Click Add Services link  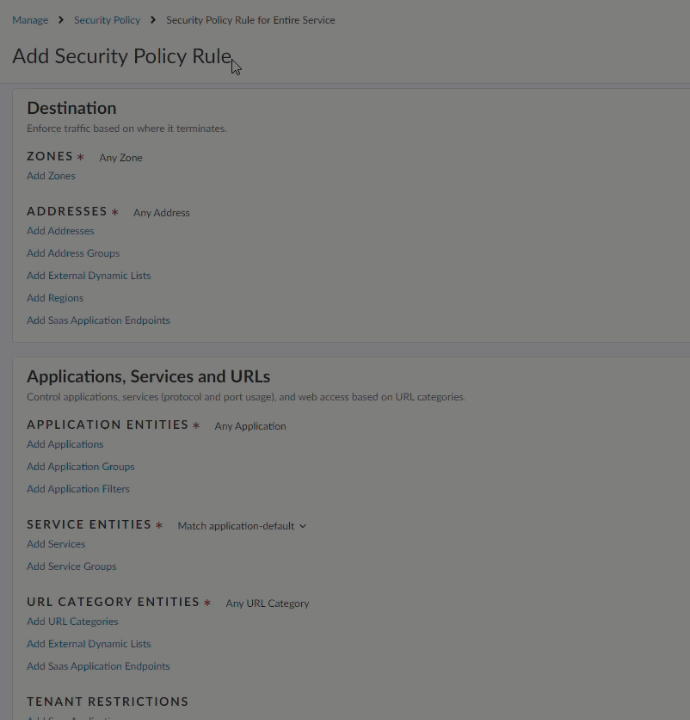pyautogui.click(x=56, y=544)
